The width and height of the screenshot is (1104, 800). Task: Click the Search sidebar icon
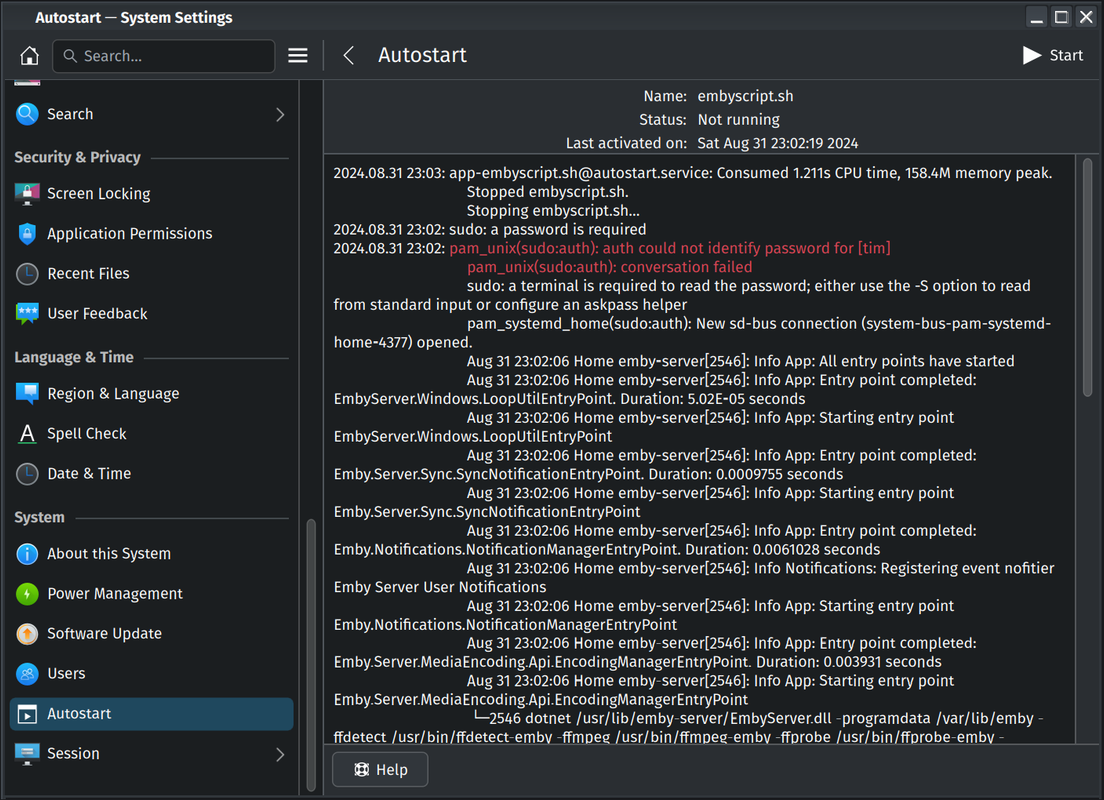coord(27,114)
